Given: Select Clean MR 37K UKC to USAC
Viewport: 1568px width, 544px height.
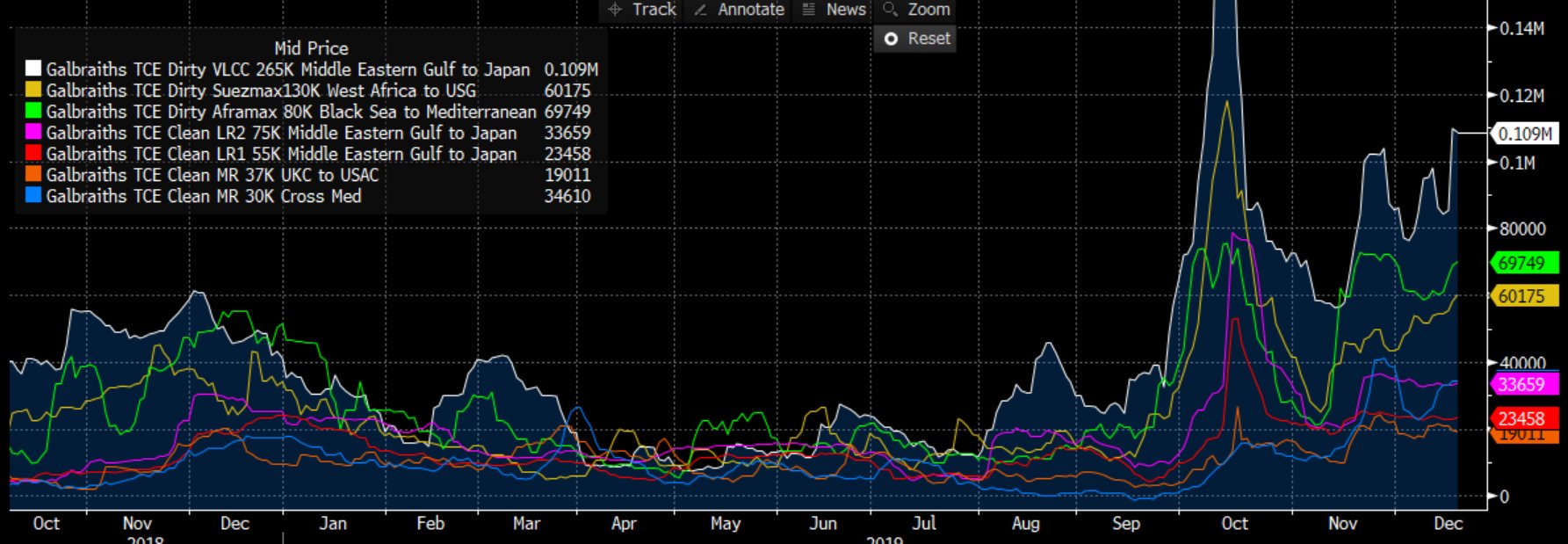Looking at the screenshot, I should pos(213,175).
